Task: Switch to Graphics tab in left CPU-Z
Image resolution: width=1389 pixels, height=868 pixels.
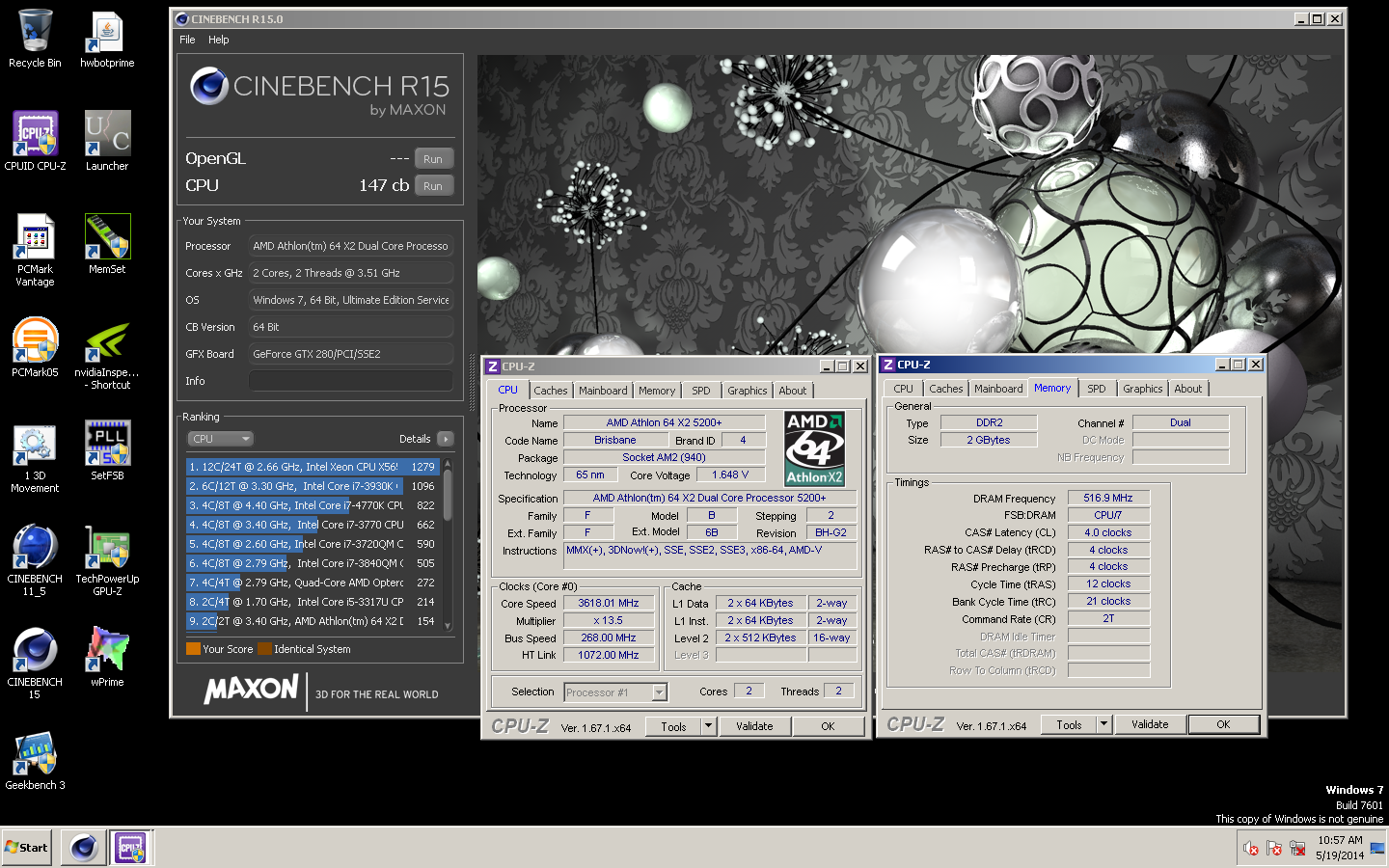Action: 748,391
